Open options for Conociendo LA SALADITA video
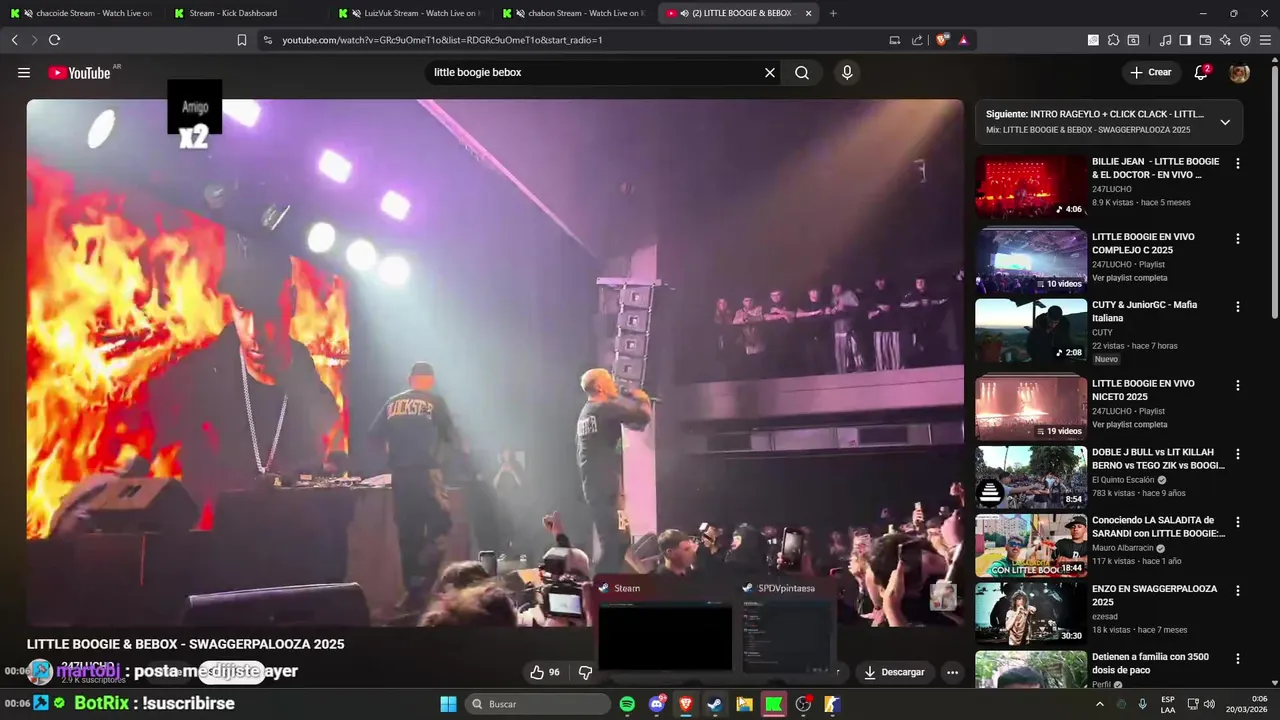 tap(1238, 522)
